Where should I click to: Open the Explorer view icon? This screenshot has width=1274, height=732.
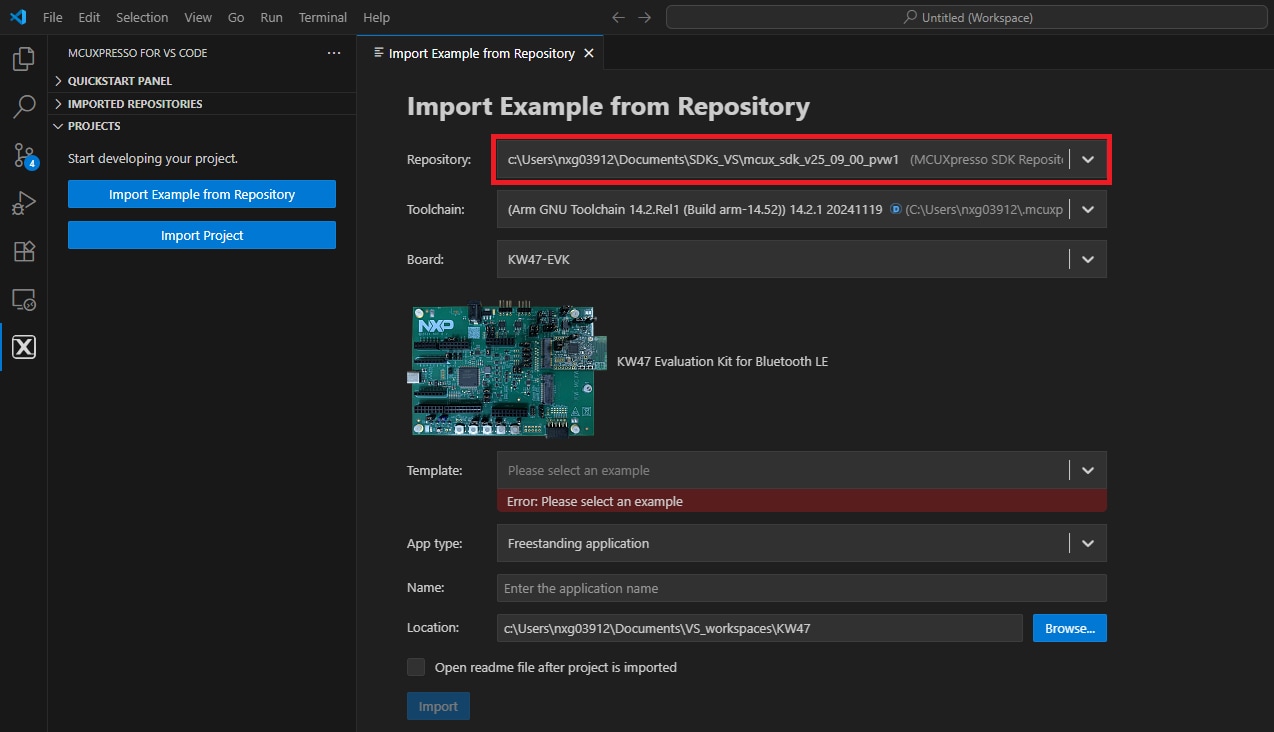(23, 59)
